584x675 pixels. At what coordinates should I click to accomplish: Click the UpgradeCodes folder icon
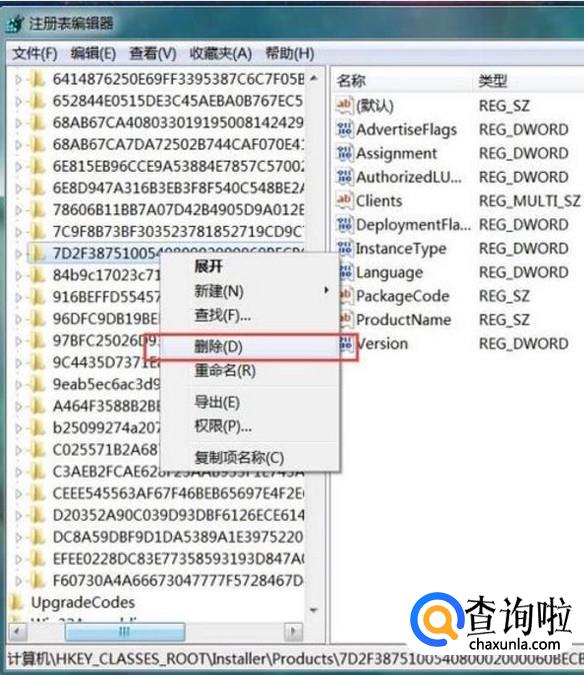point(16,602)
